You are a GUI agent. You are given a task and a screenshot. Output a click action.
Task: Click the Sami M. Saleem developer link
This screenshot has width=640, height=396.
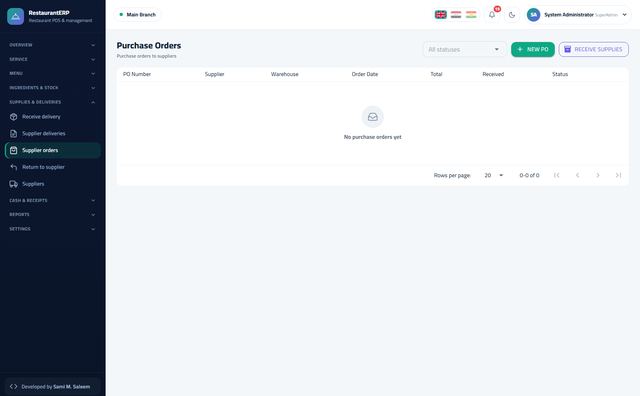[x=71, y=387]
